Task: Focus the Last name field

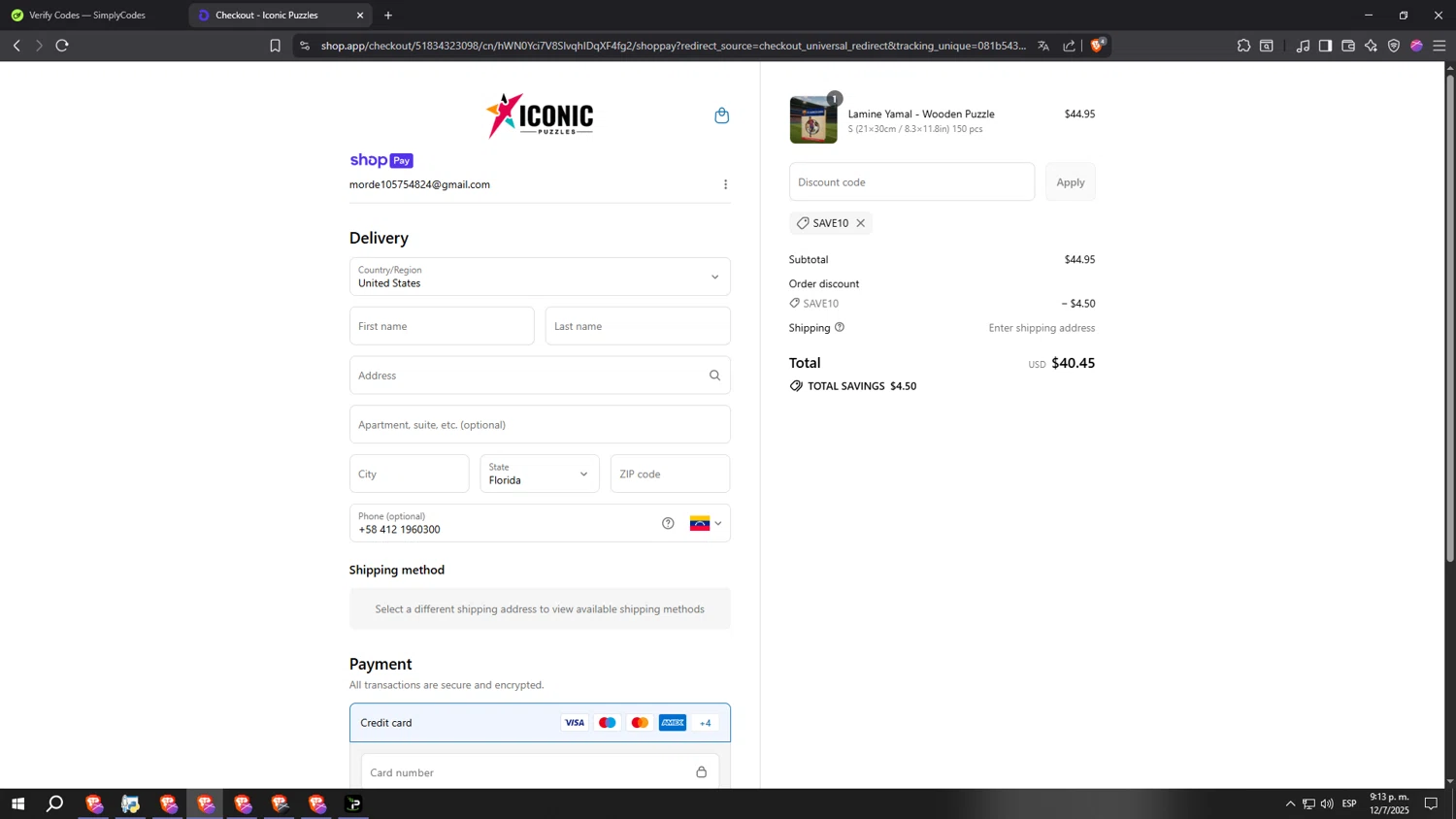Action: 638,326
